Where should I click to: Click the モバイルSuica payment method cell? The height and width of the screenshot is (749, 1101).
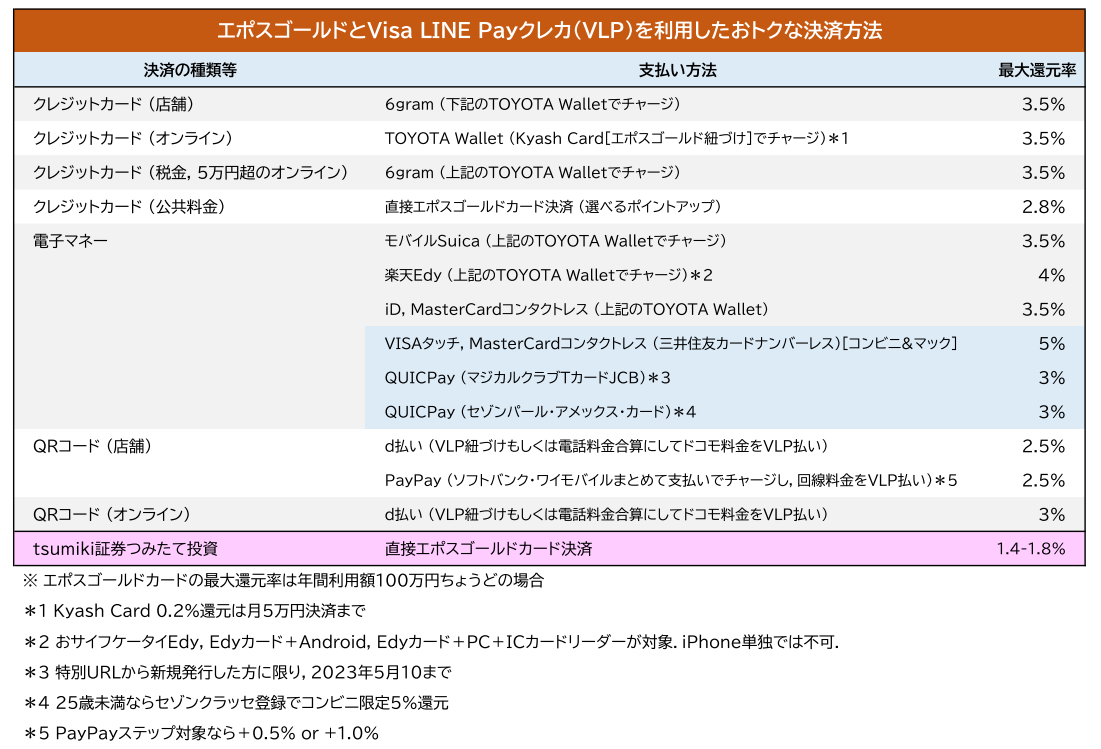pos(555,241)
